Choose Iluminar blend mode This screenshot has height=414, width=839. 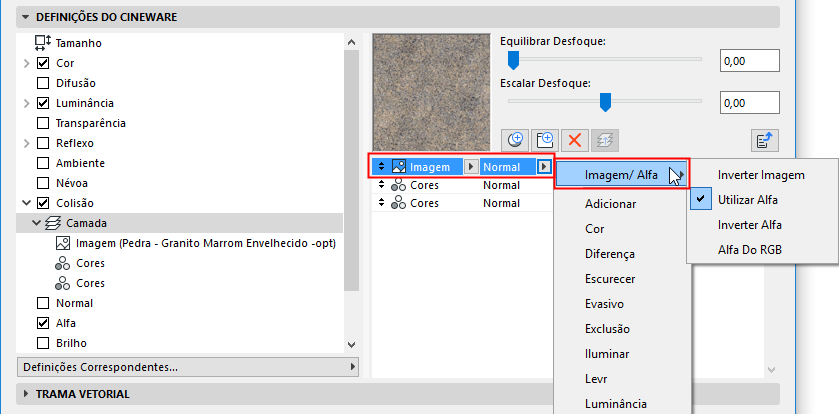tap(607, 354)
